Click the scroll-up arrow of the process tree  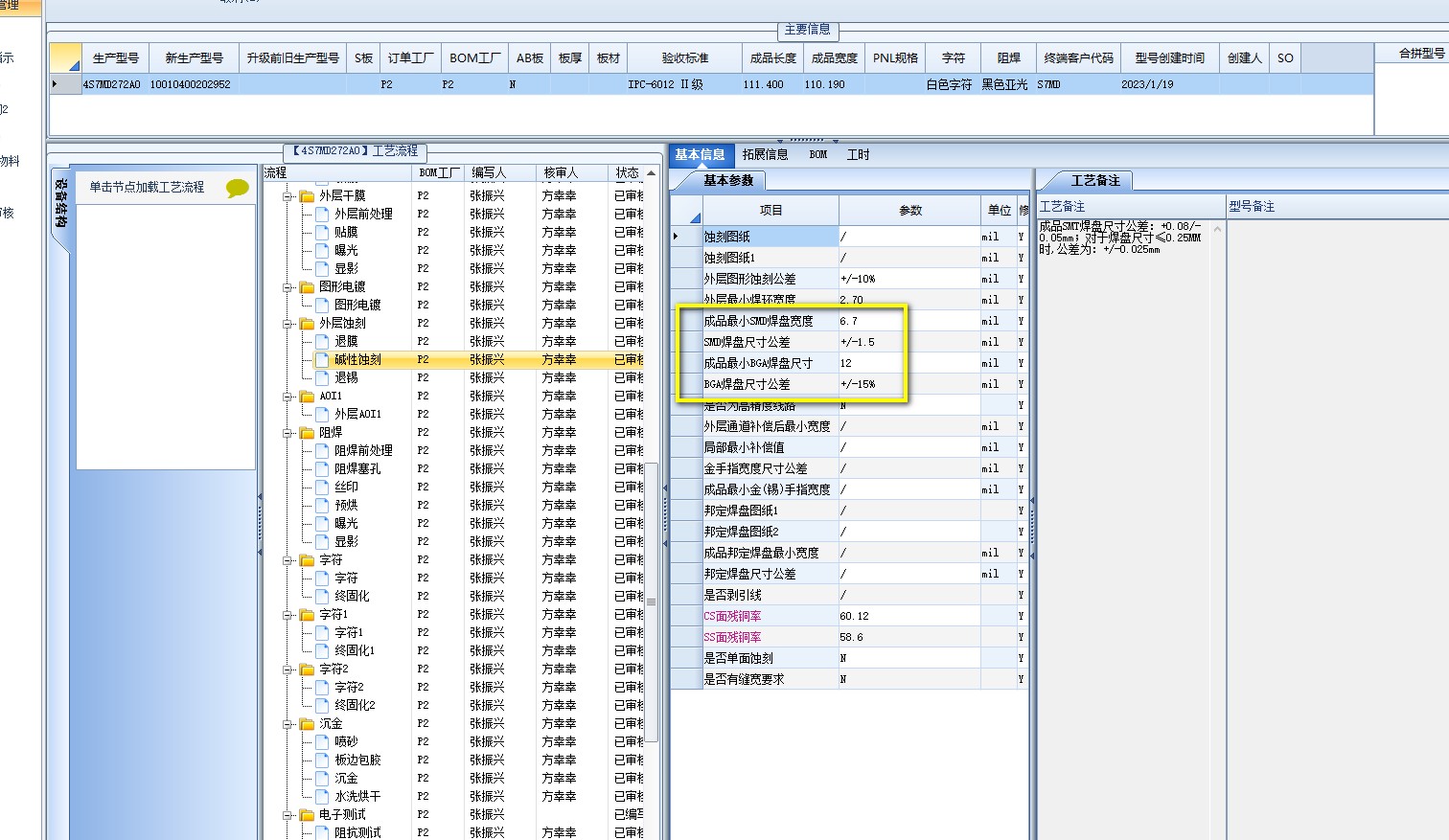pyautogui.click(x=652, y=173)
